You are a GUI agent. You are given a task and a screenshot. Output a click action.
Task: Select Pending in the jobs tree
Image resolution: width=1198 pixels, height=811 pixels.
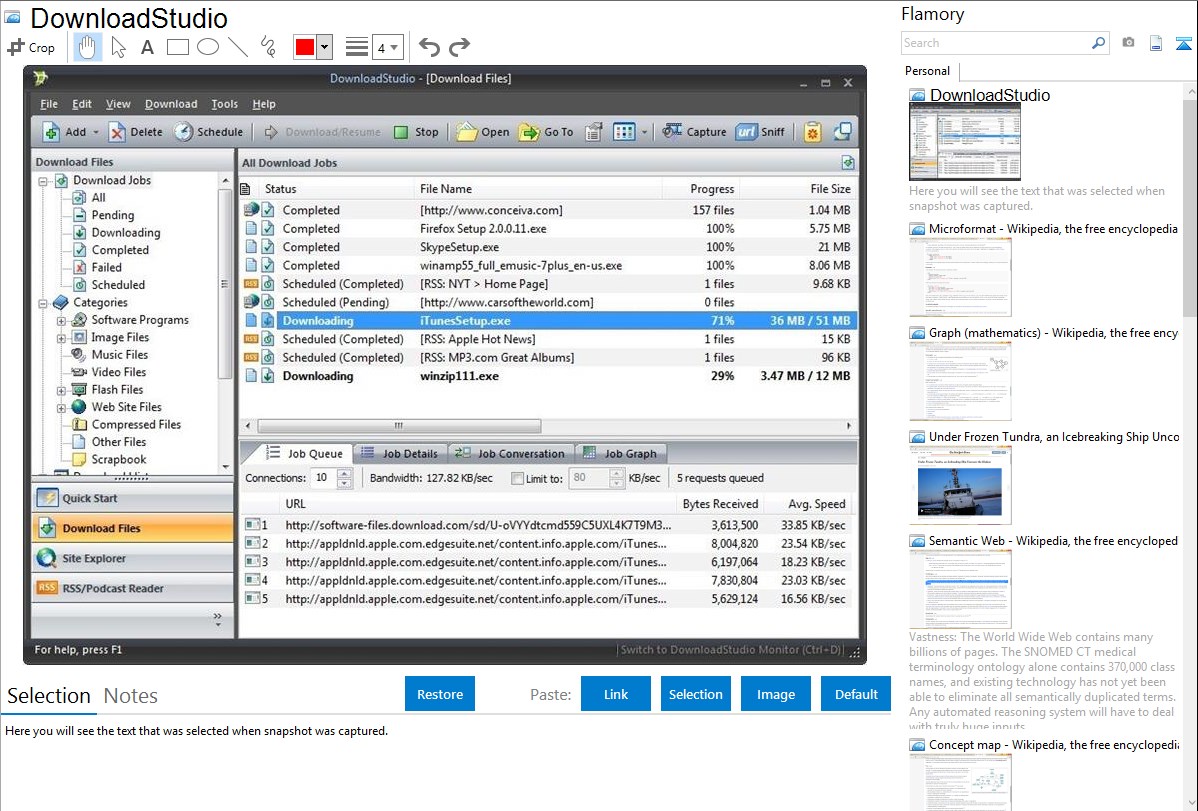click(112, 215)
